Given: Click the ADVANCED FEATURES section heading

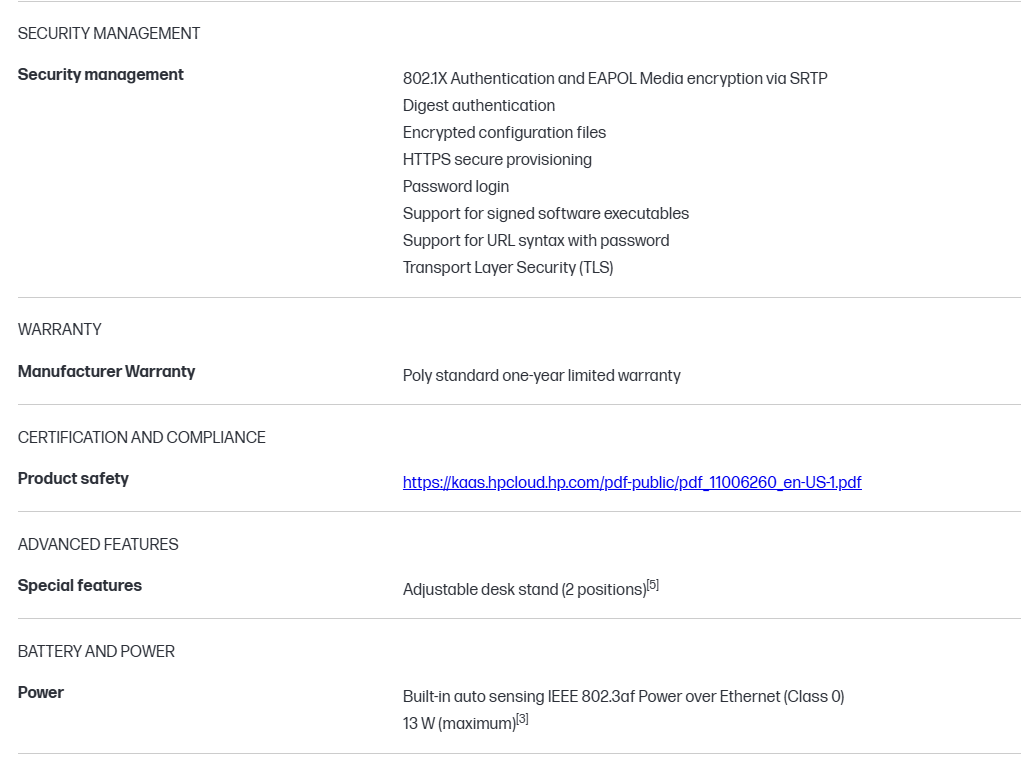Looking at the screenshot, I should (98, 544).
